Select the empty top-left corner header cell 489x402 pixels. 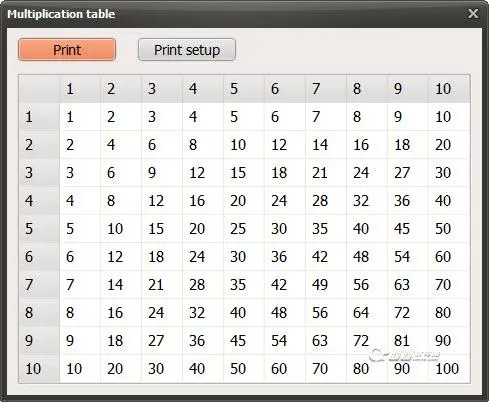[39, 89]
